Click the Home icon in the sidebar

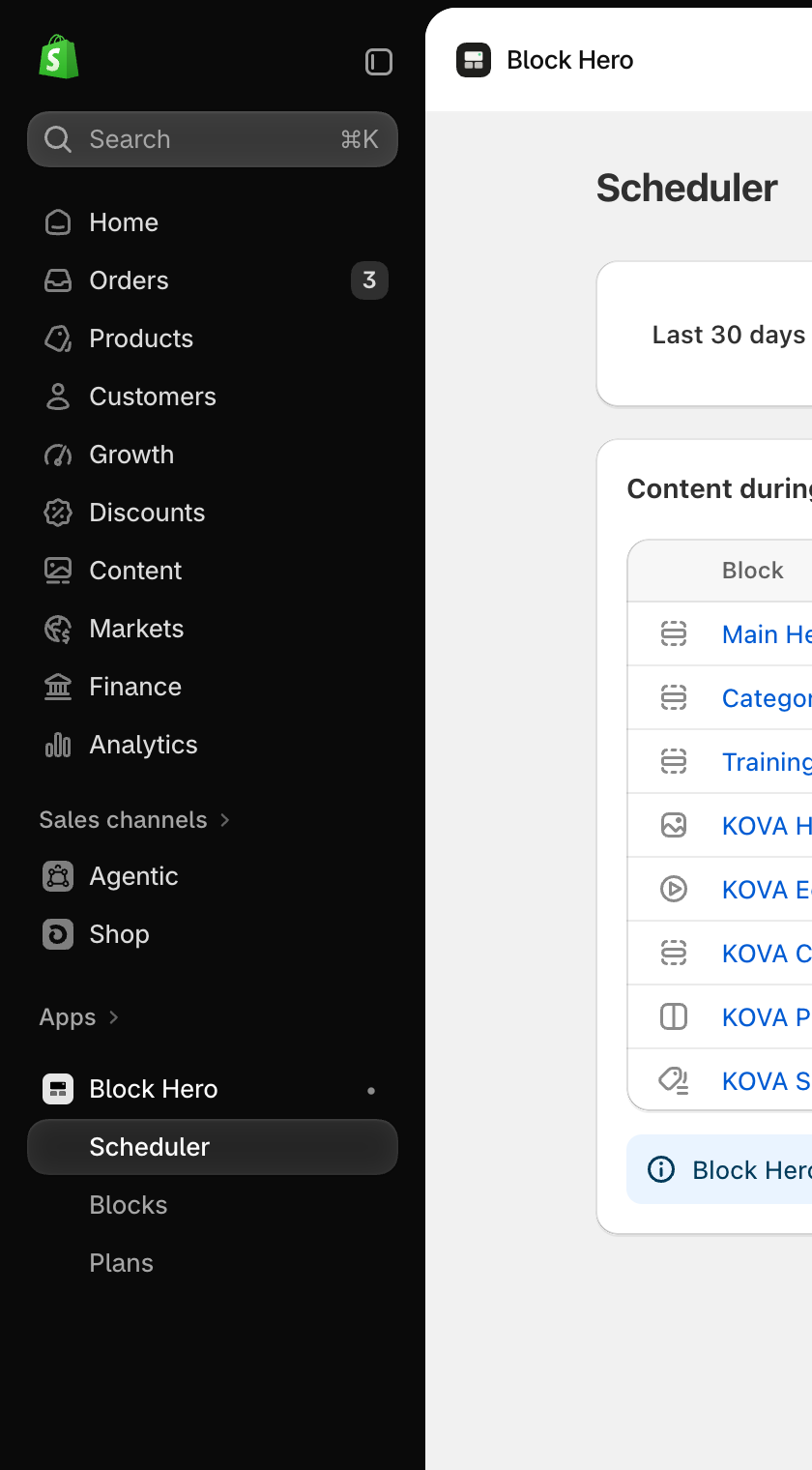58,222
